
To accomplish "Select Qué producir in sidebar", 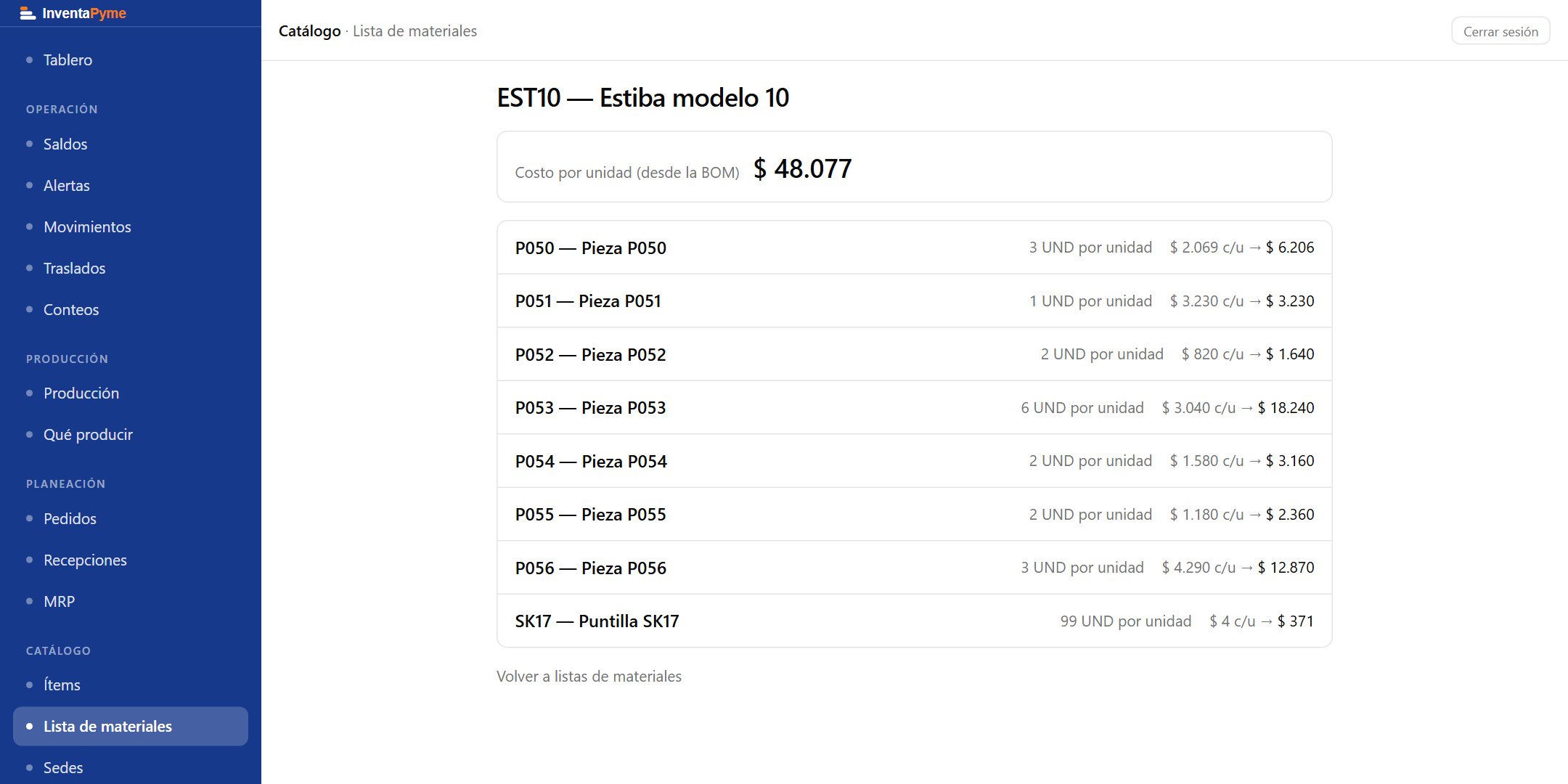I will tap(131, 434).
